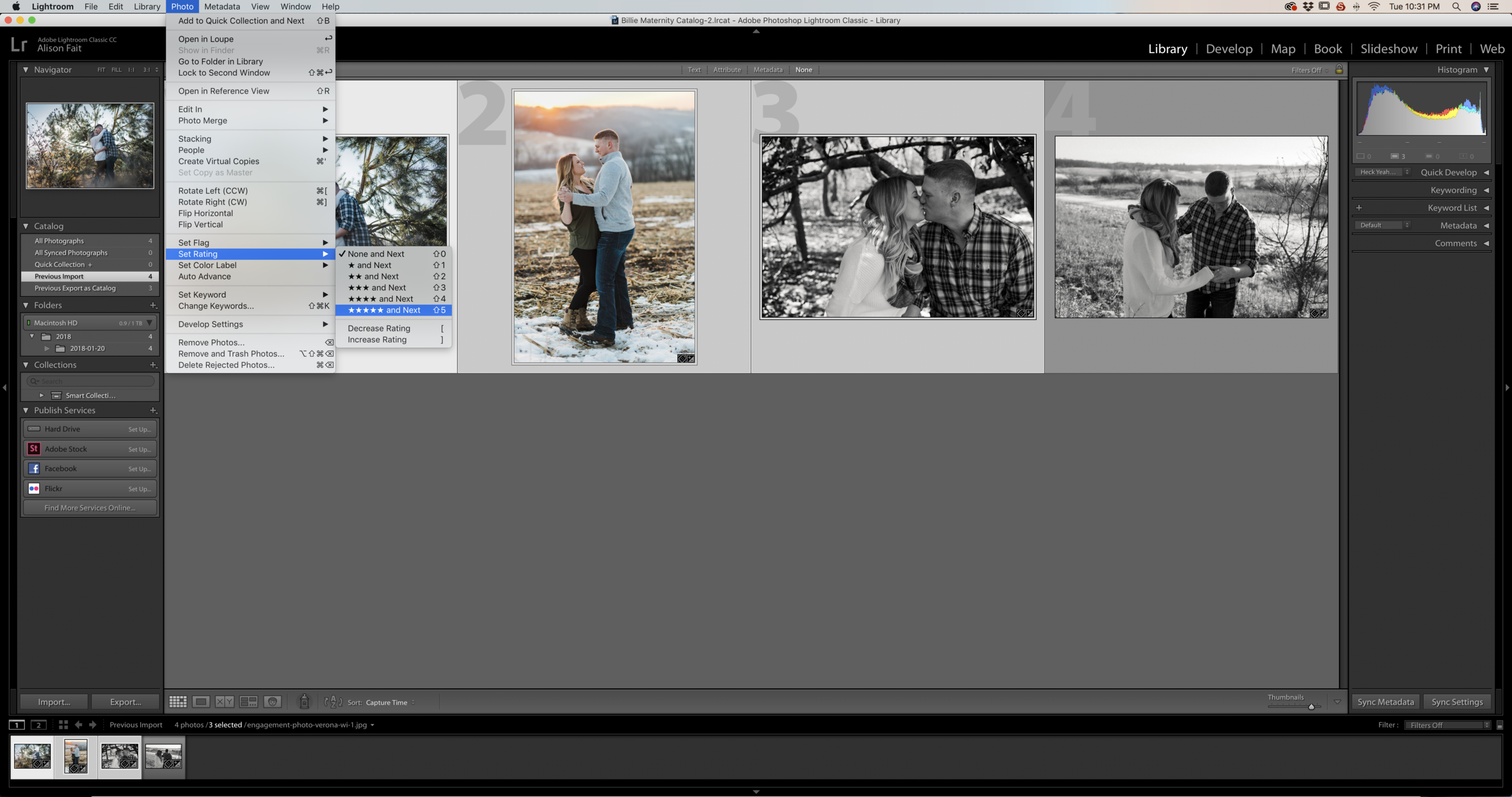The height and width of the screenshot is (797, 1512).
Task: Collapse the Navigator panel
Action: click(x=25, y=70)
